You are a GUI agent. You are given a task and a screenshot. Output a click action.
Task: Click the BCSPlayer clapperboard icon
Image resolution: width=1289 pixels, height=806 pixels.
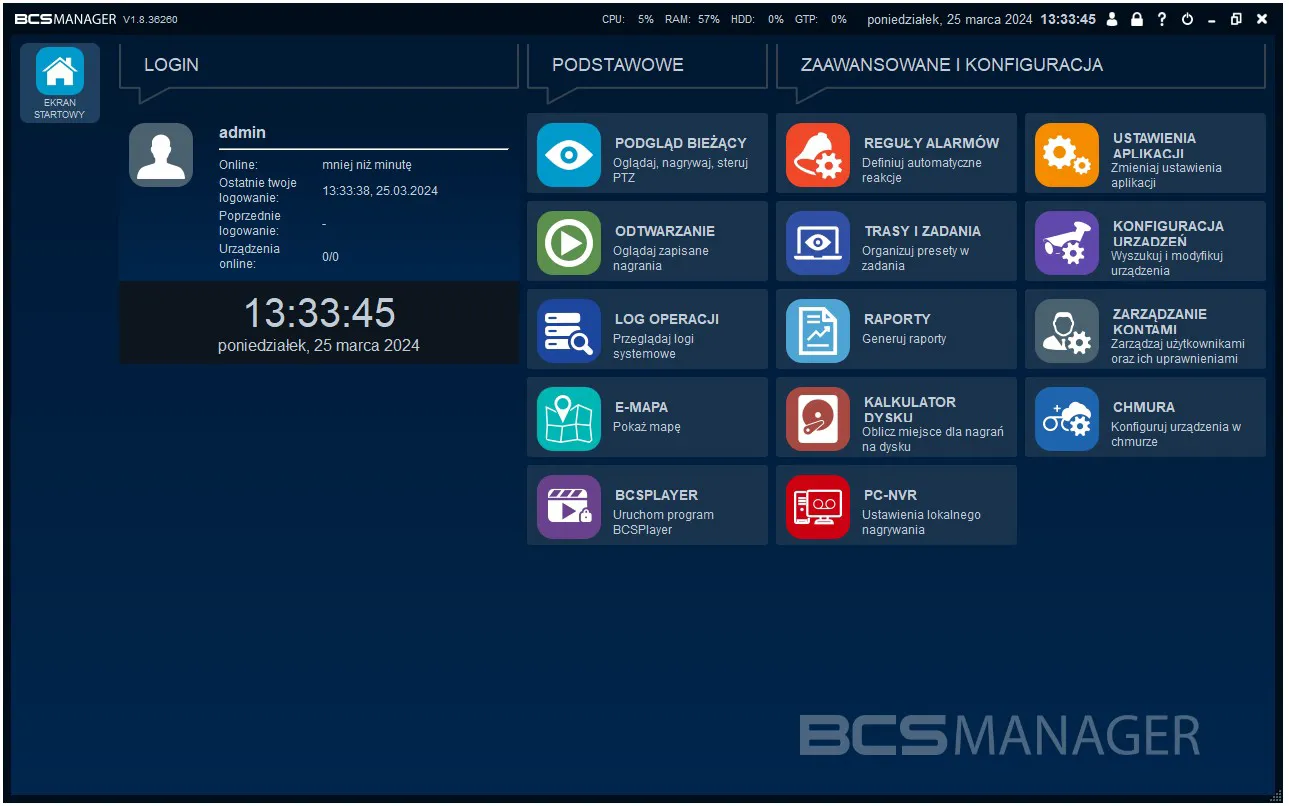(x=569, y=507)
